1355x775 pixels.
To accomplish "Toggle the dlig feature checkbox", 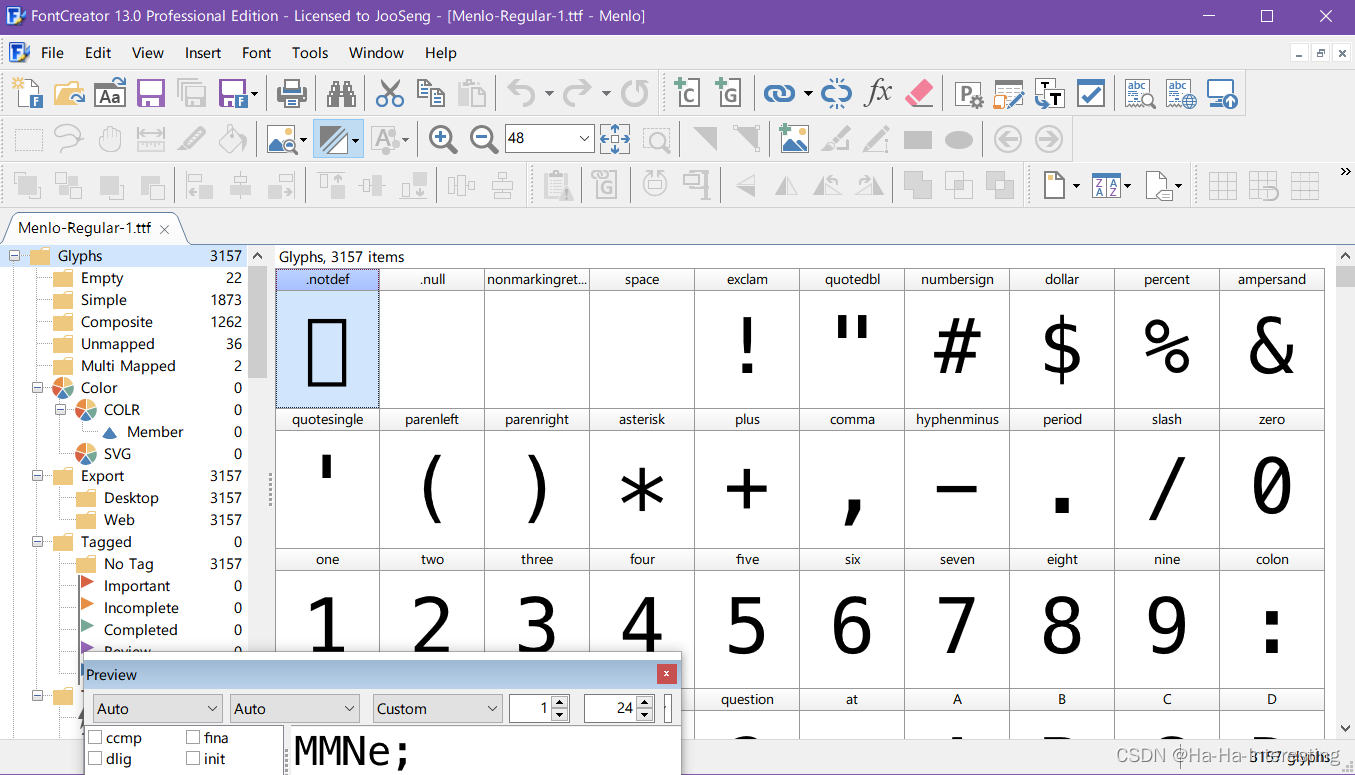I will pyautogui.click(x=95, y=759).
